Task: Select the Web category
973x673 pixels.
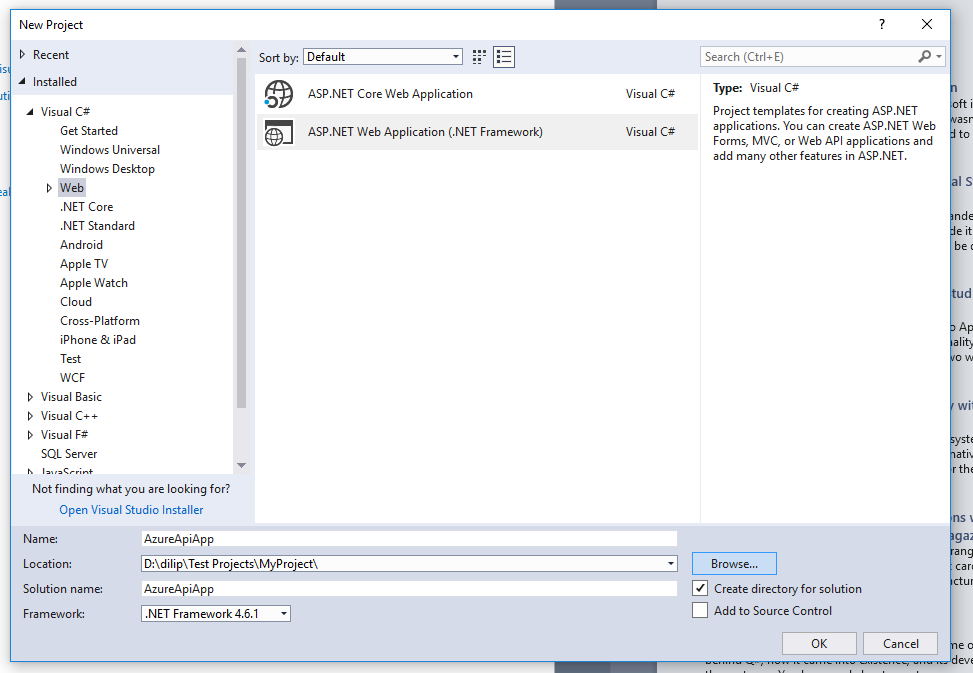Action: coord(71,188)
